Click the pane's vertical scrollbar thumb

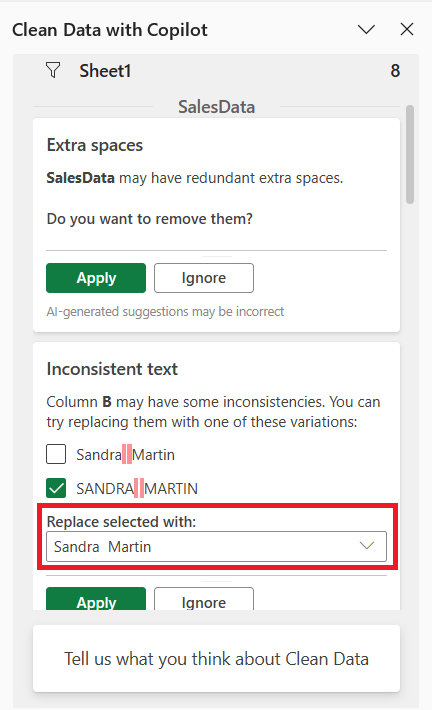(x=410, y=154)
